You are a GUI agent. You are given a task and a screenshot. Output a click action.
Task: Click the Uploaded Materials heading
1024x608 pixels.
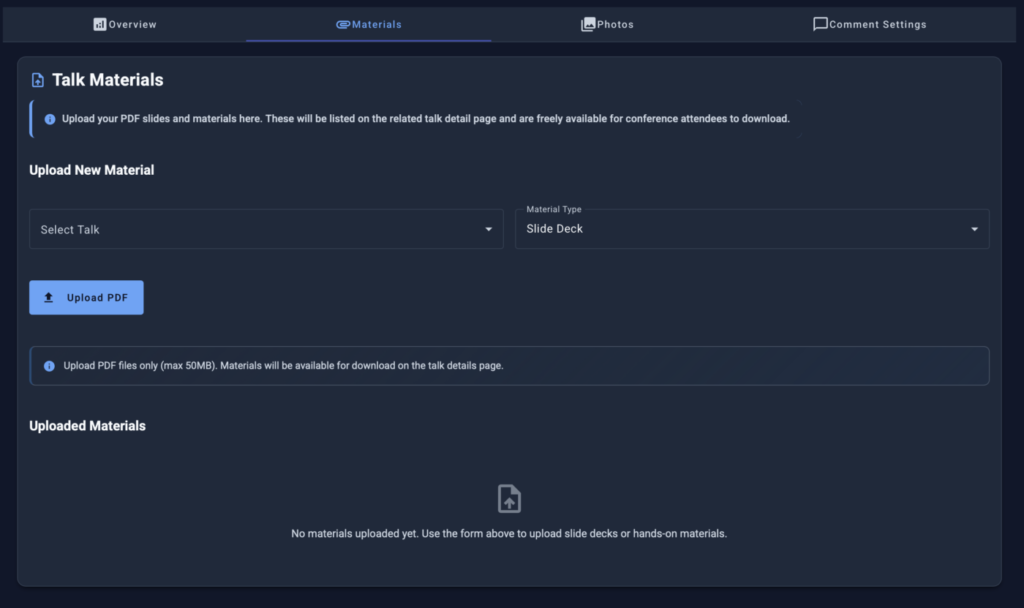[x=88, y=426]
